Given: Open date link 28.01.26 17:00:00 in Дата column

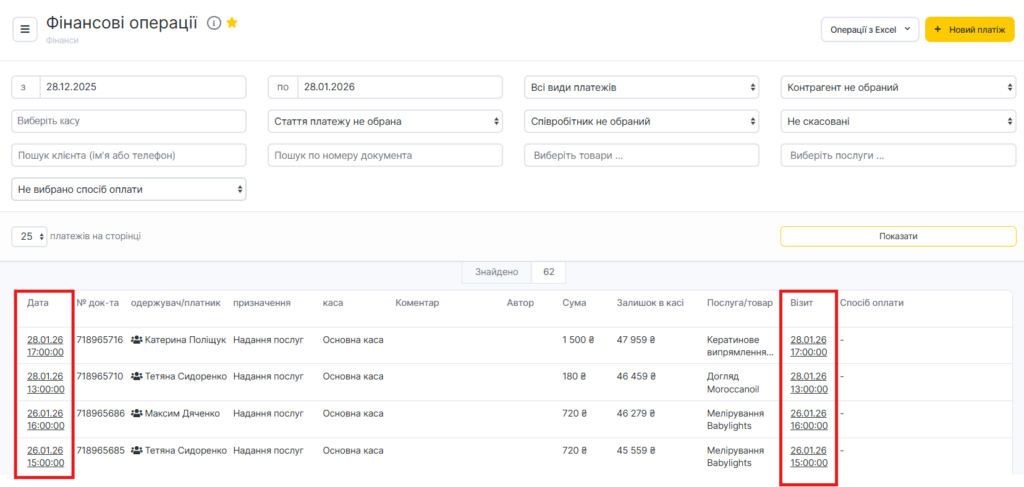Looking at the screenshot, I should click(45, 346).
